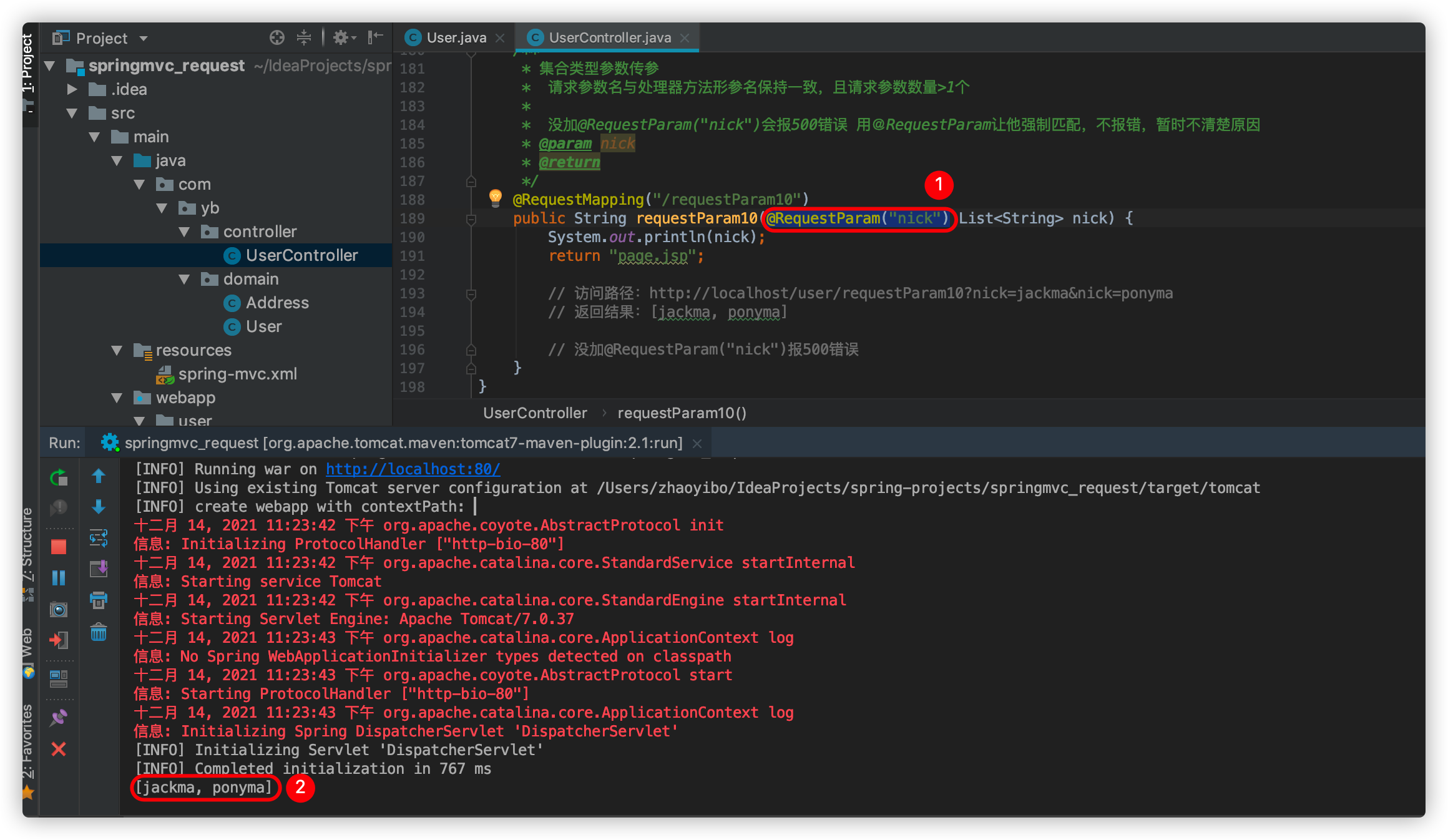Pause the program output
The height and width of the screenshot is (840, 1448).
59,578
